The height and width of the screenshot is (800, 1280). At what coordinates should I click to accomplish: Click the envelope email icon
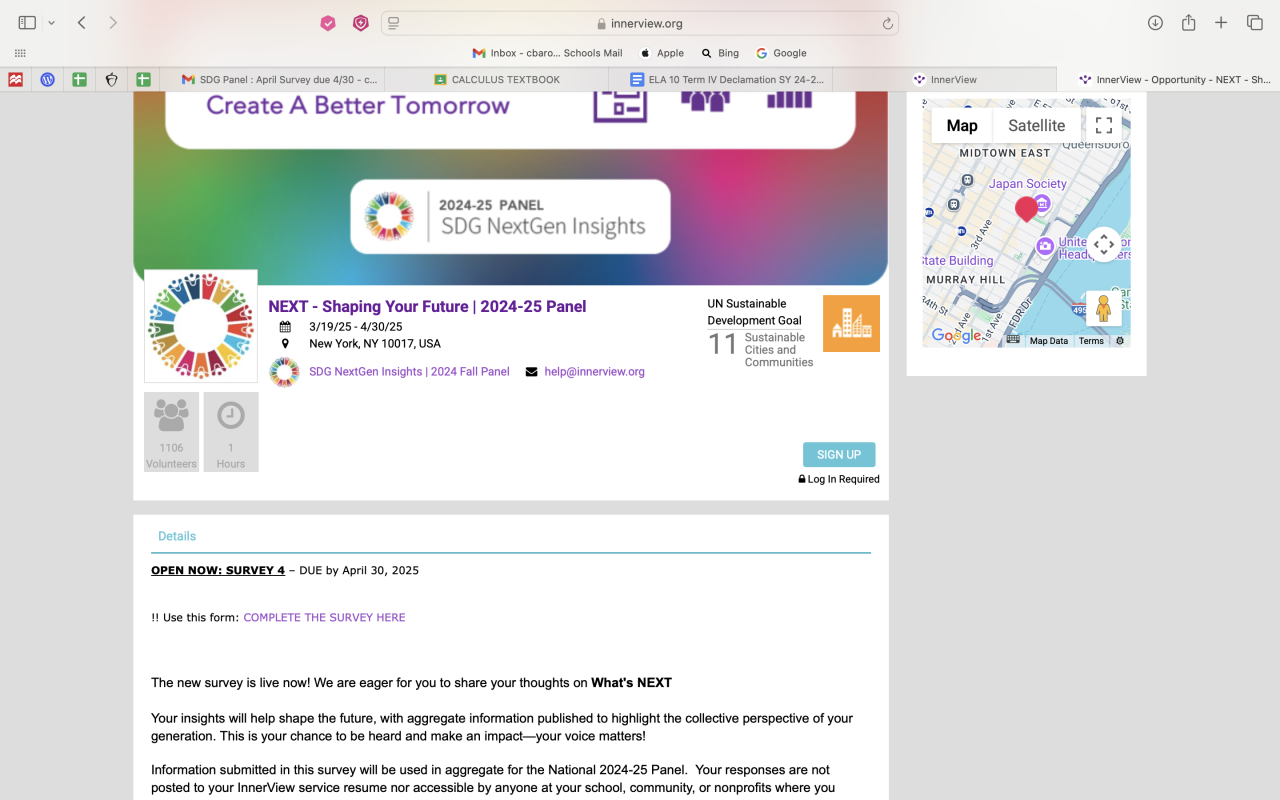point(531,372)
